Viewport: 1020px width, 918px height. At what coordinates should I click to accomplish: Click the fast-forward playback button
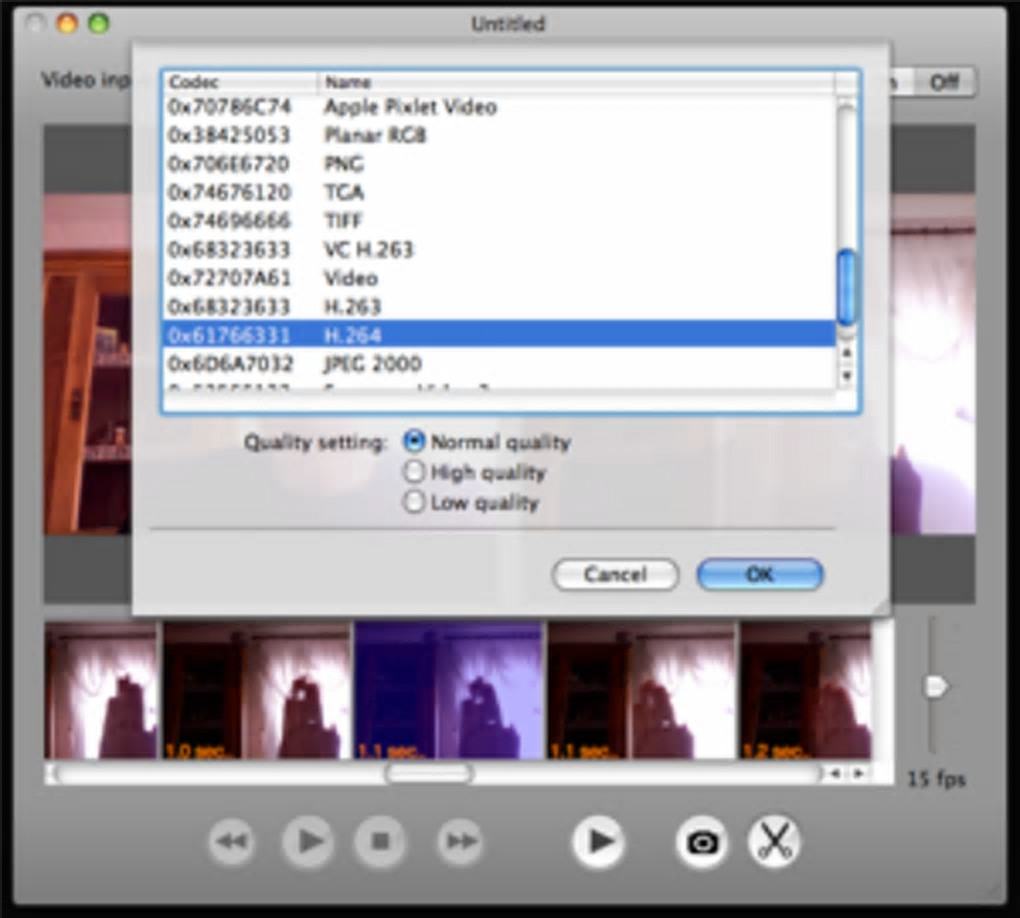click(460, 841)
